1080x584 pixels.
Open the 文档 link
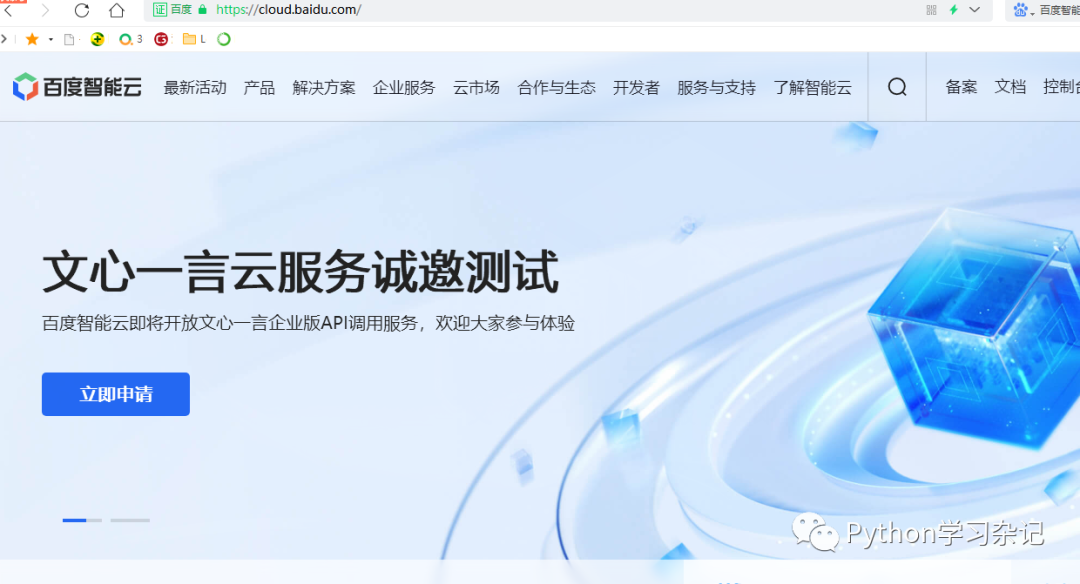pos(1010,87)
